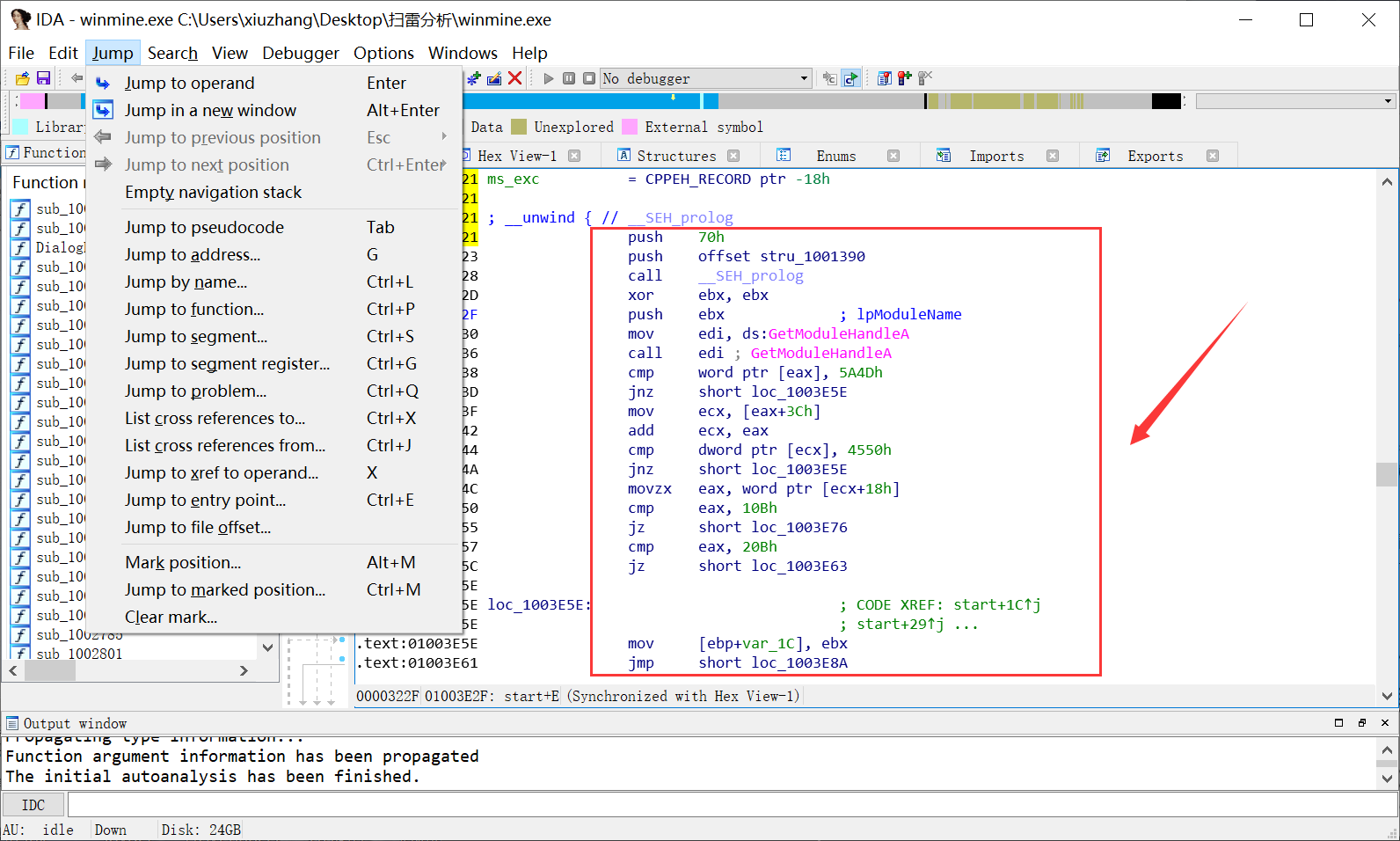The height and width of the screenshot is (841, 1400).
Task: Choose Jump to xref to operand...
Action: click(274, 472)
